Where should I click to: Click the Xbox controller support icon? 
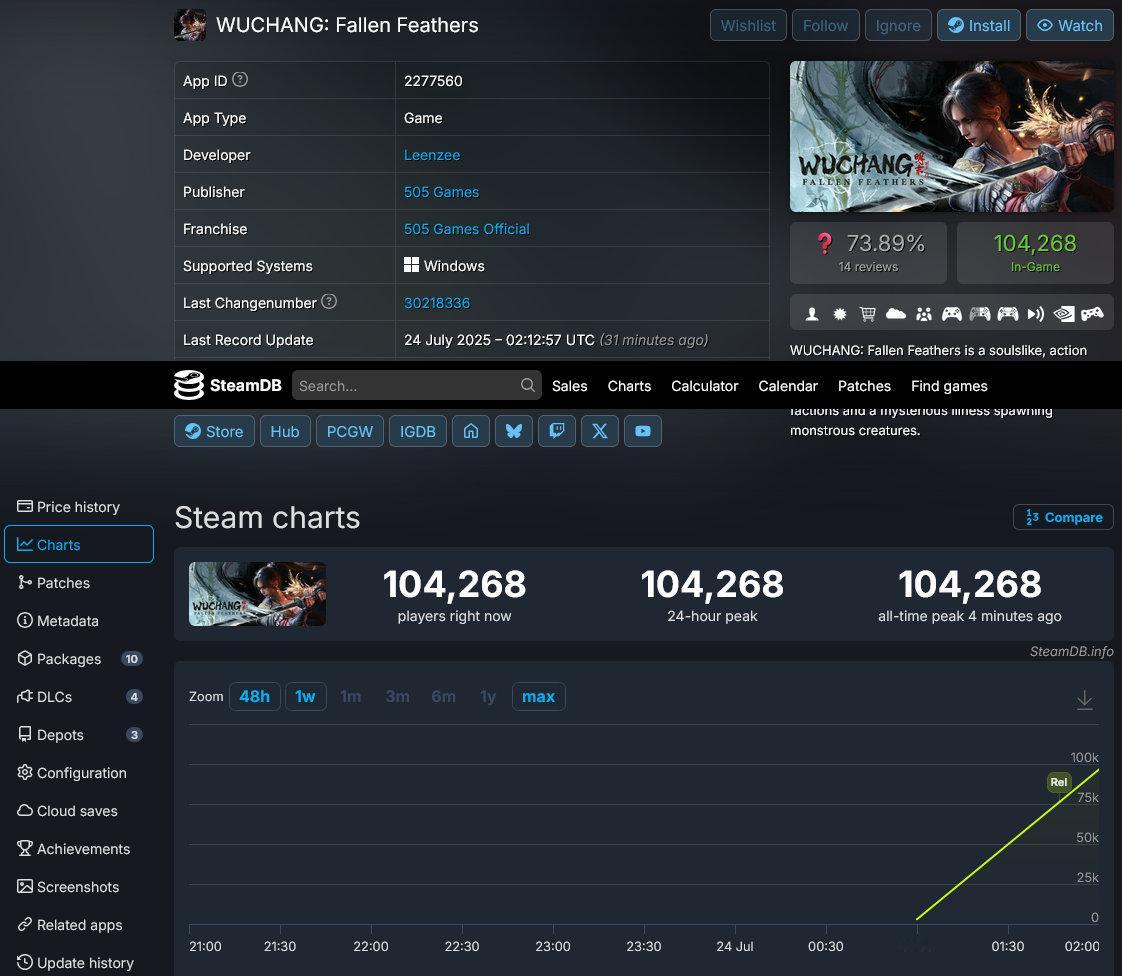tap(952, 314)
